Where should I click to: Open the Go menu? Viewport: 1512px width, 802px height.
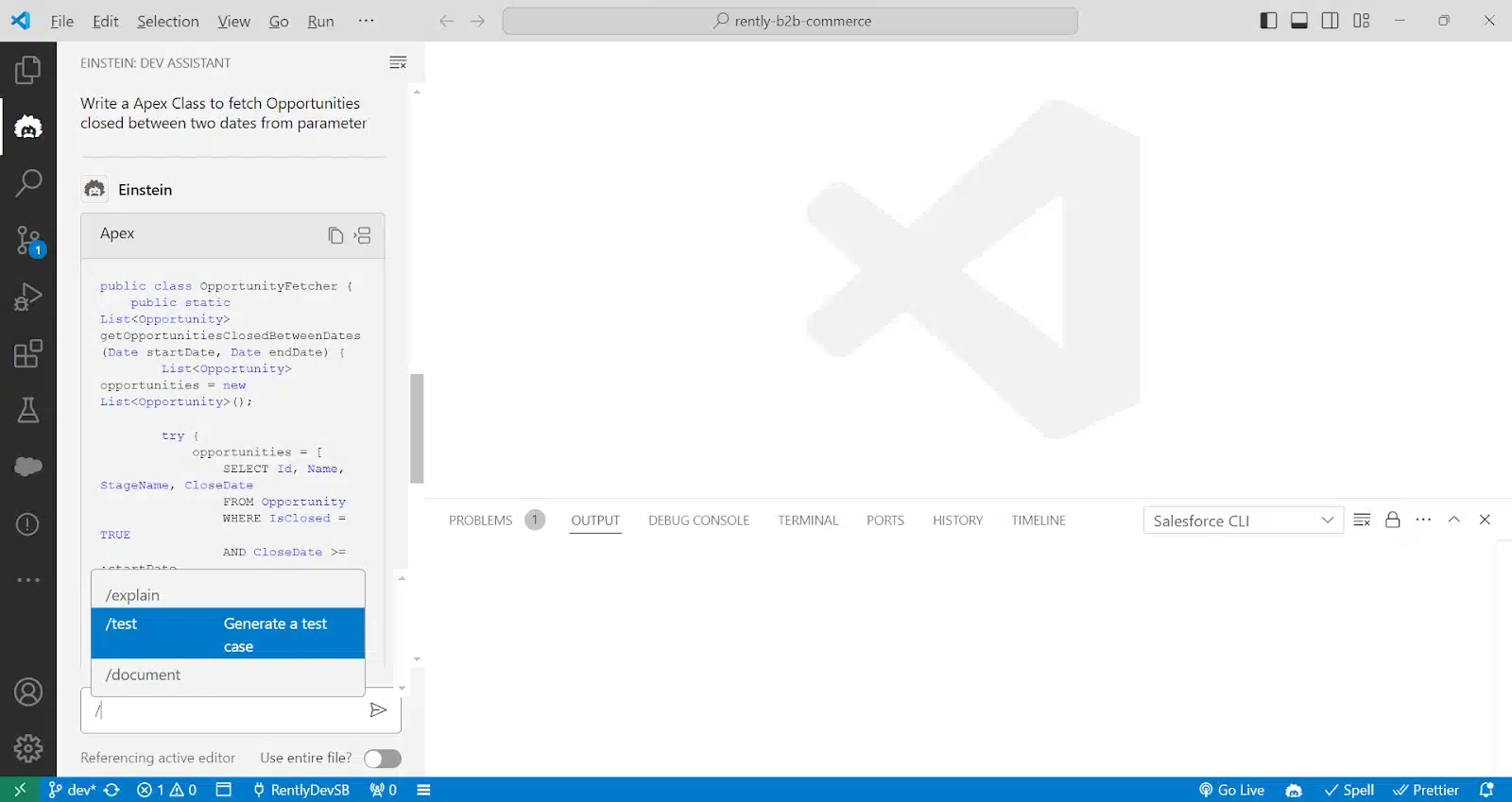click(x=279, y=21)
